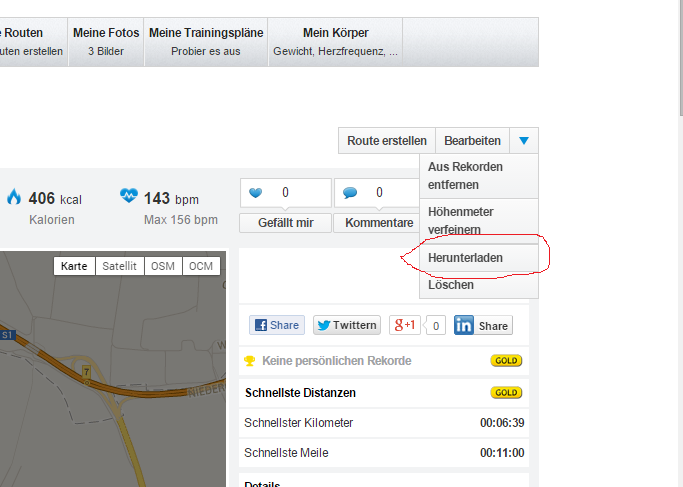Click the Bearbeiten button

472,141
